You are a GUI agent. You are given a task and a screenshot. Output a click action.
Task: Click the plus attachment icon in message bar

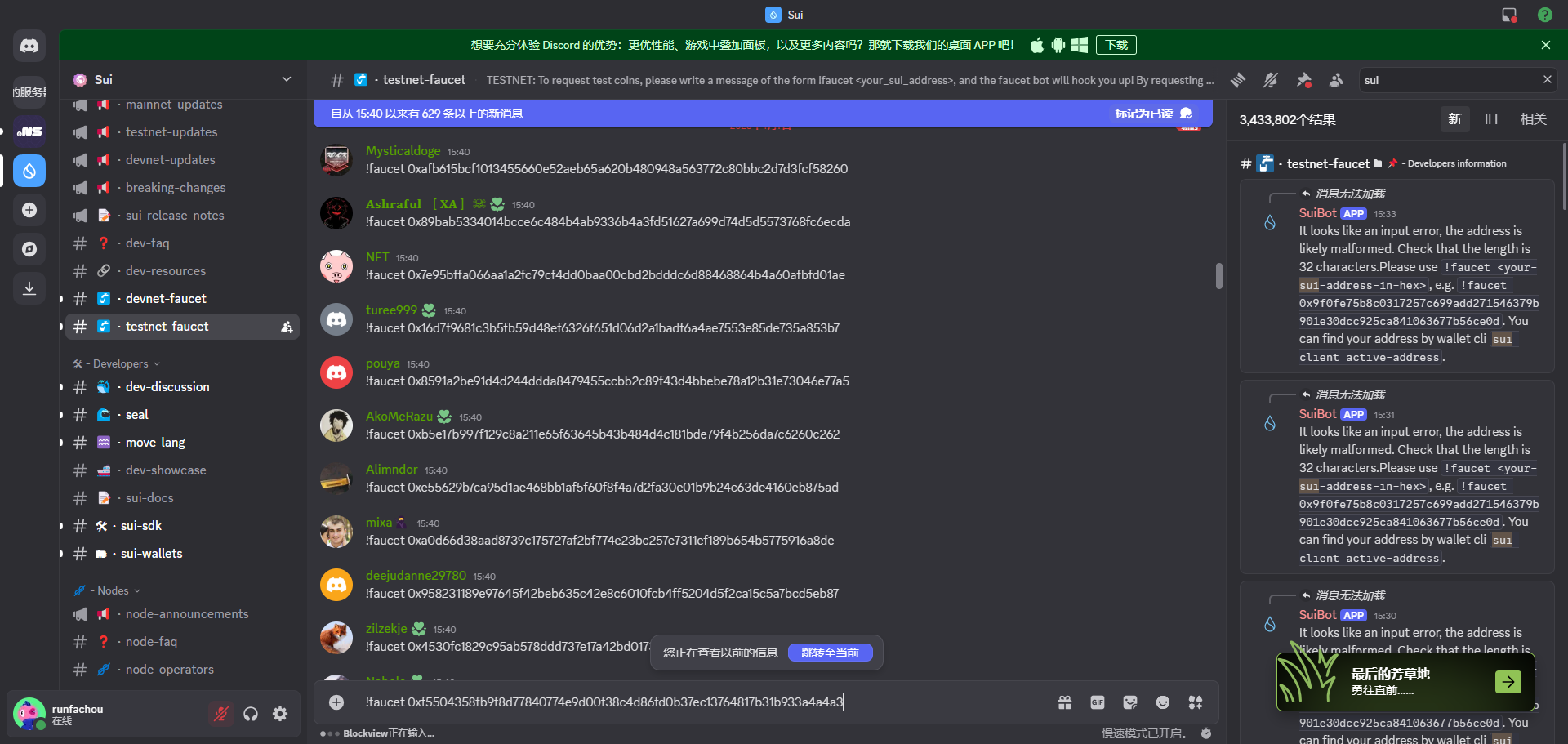tap(336, 702)
